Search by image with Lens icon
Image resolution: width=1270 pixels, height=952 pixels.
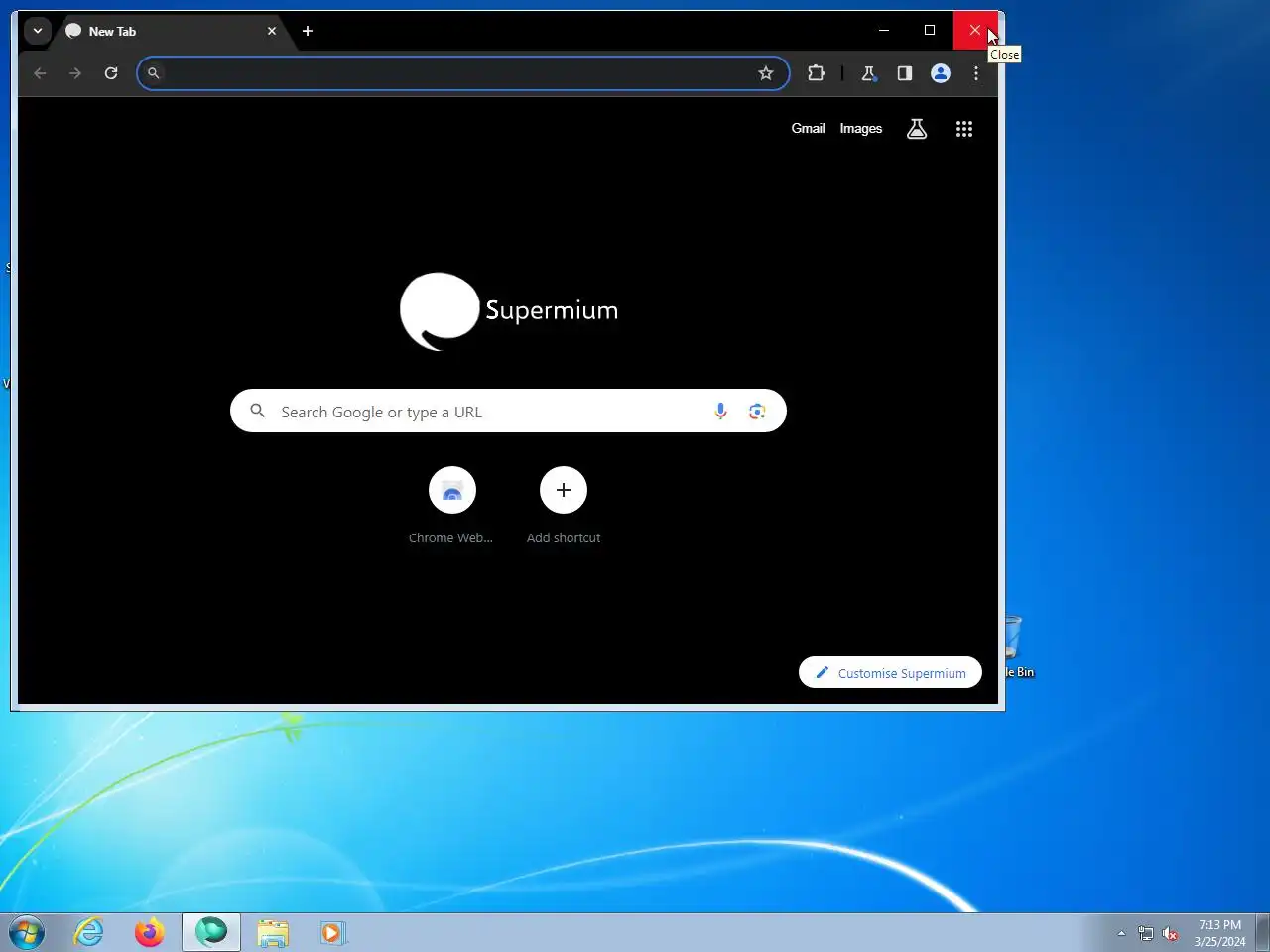coord(757,412)
